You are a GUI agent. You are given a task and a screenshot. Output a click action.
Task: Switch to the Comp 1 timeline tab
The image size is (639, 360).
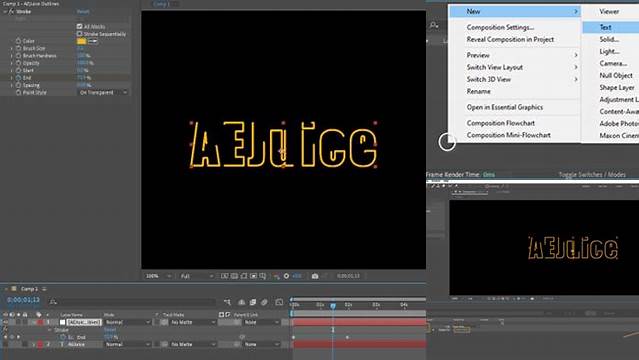tap(29, 289)
